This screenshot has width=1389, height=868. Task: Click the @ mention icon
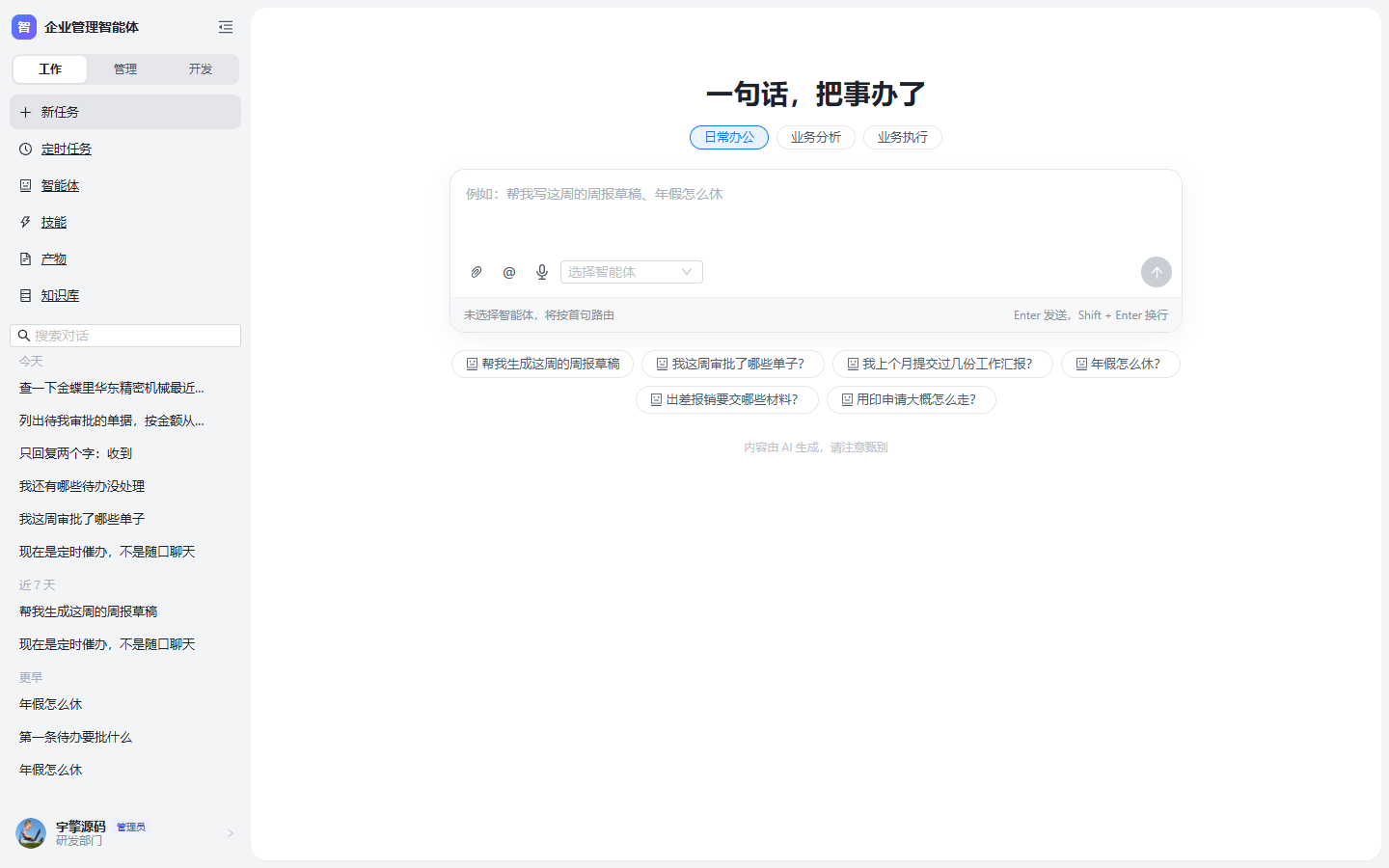509,272
